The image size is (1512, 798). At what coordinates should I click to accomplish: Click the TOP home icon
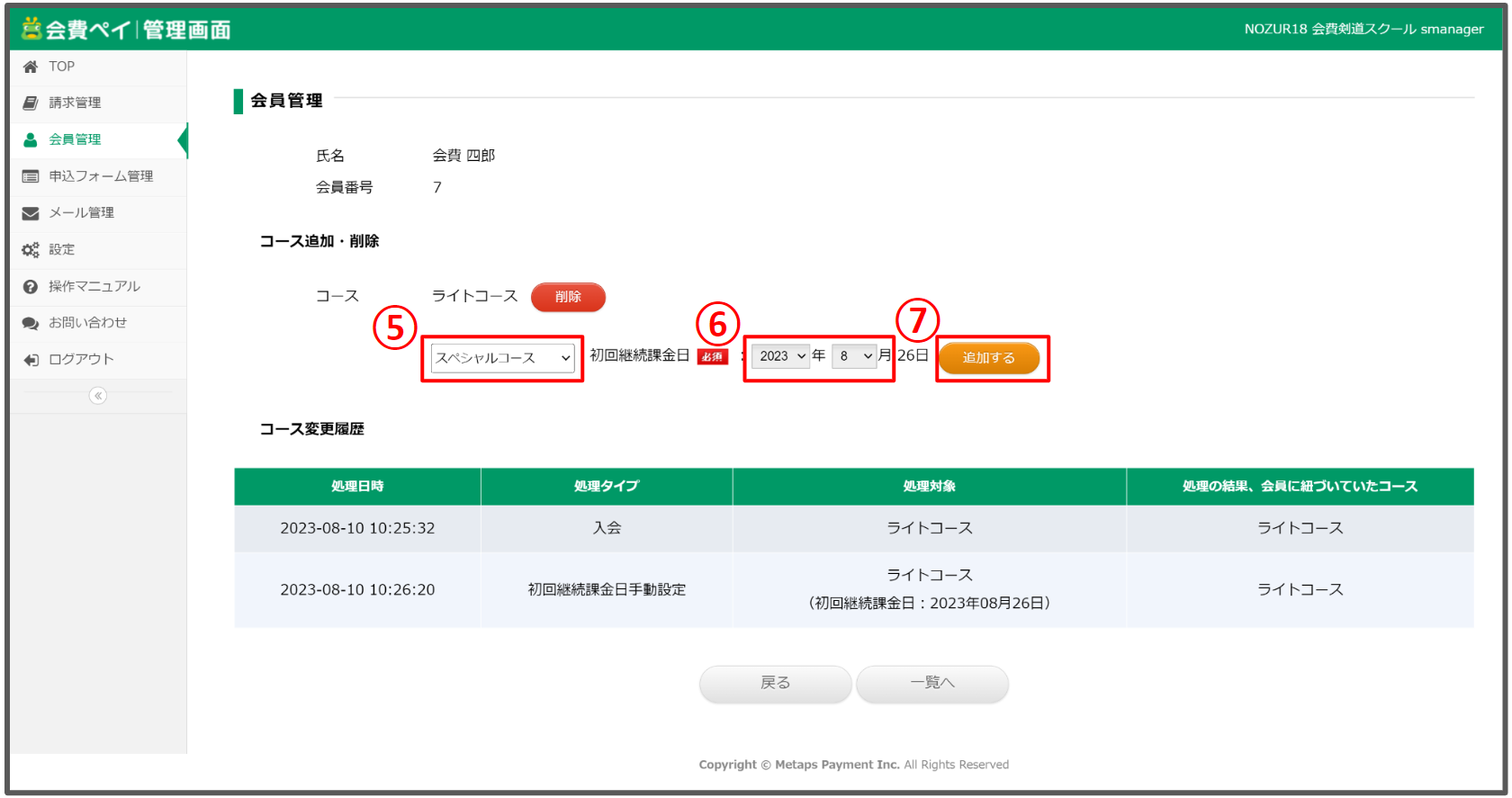[31, 67]
